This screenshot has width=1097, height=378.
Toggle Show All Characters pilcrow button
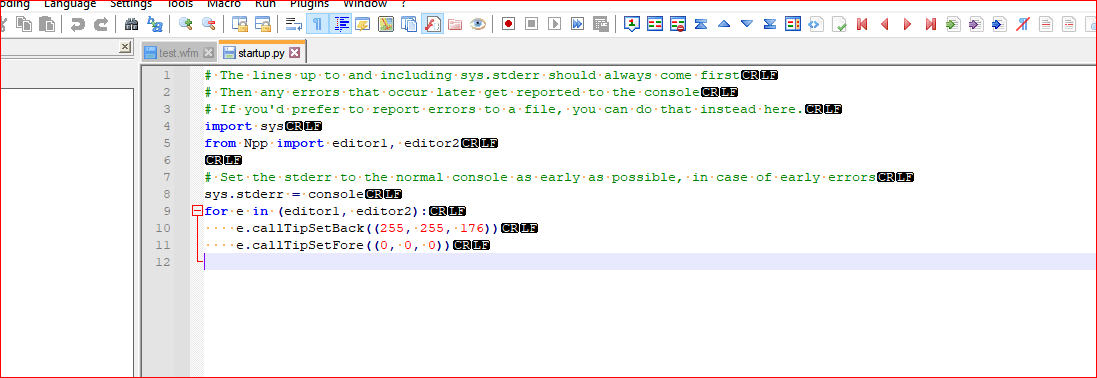(x=318, y=24)
